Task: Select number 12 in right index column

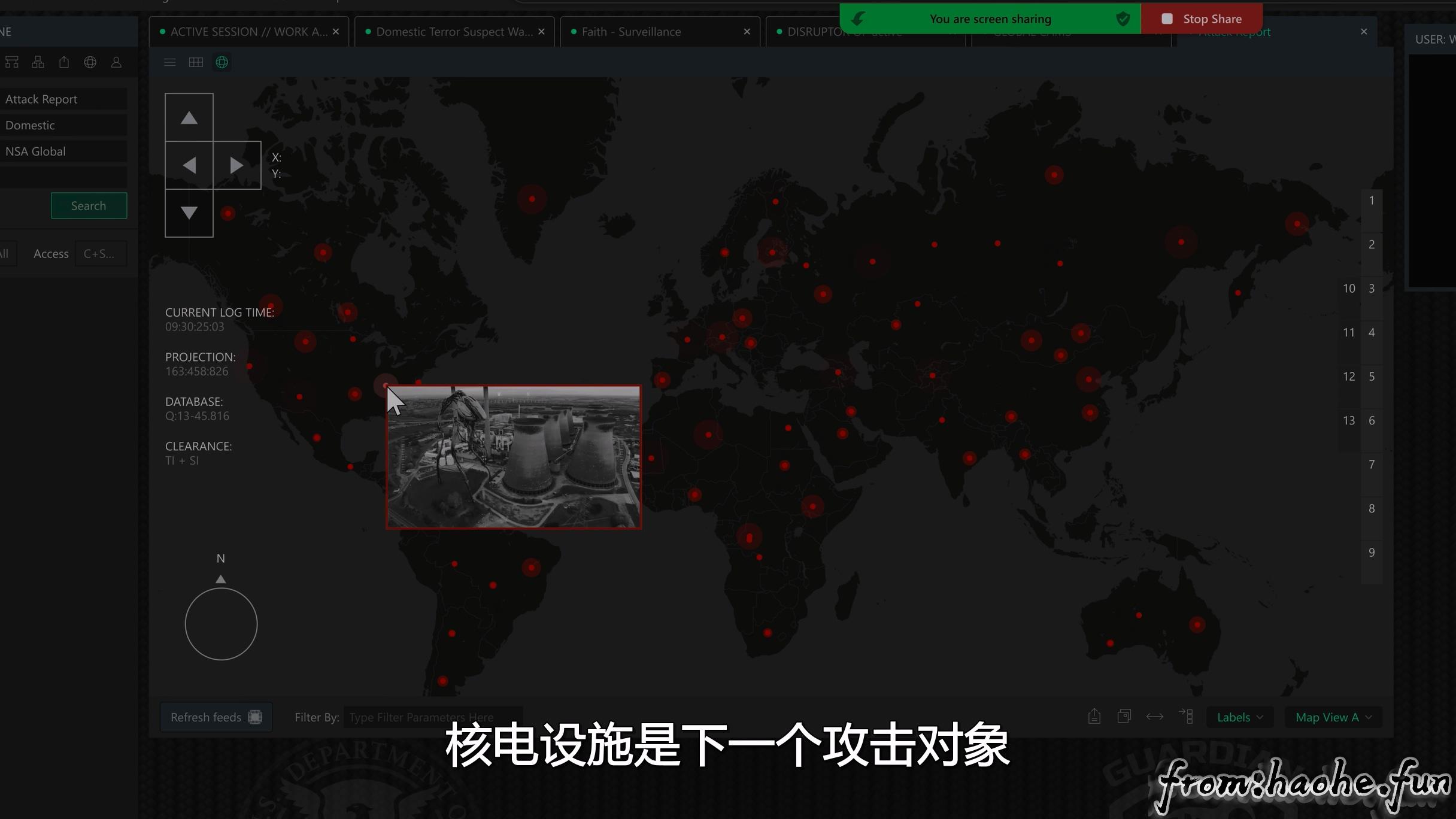Action: tap(1349, 377)
